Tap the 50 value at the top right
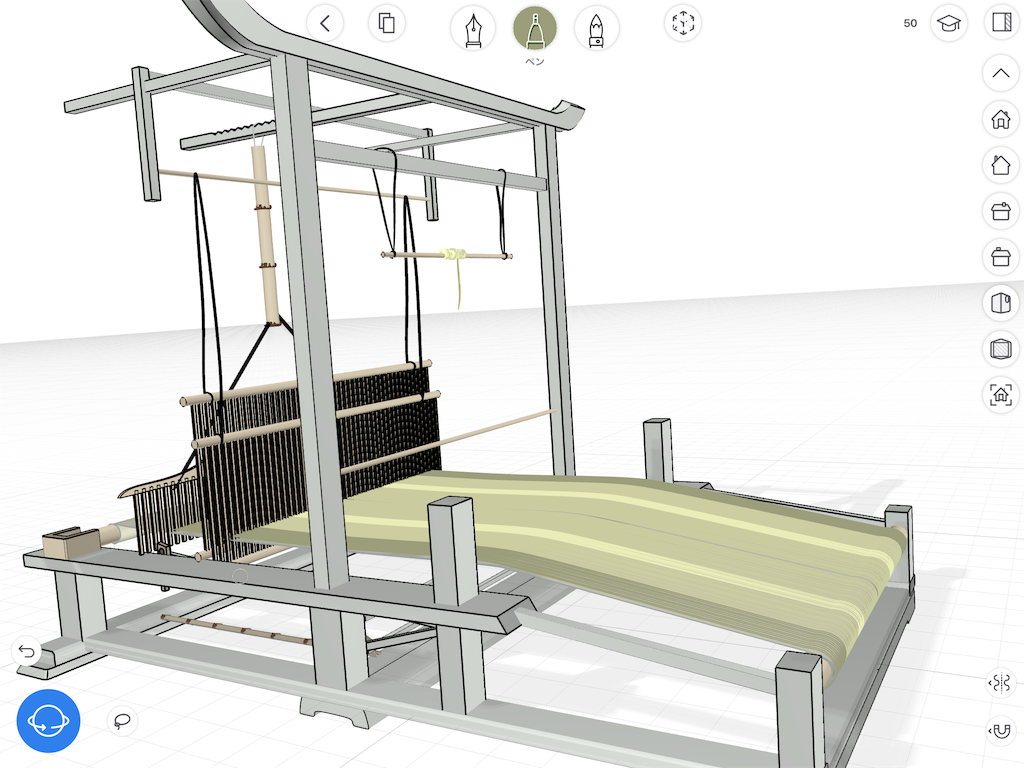This screenshot has height=768, width=1024. click(x=910, y=24)
